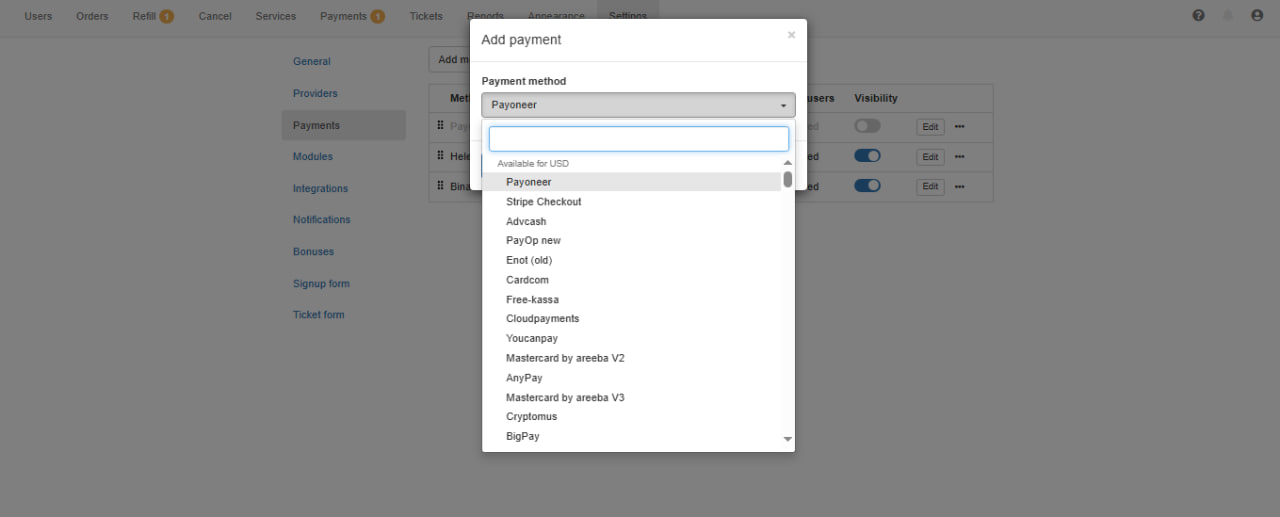Viewport: 1280px width, 517px height.
Task: Grab the drag handle on the last payment row
Action: 440,186
